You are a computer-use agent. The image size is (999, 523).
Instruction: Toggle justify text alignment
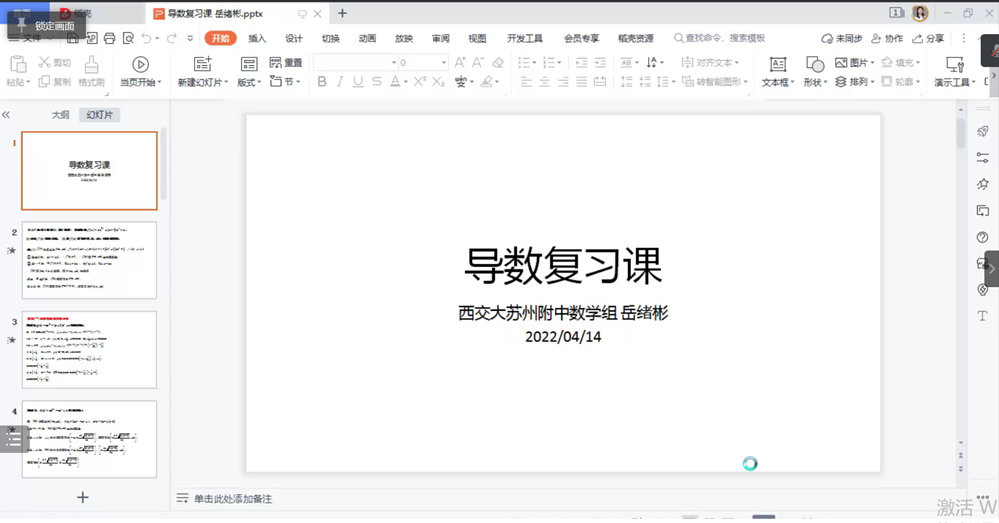coord(581,82)
